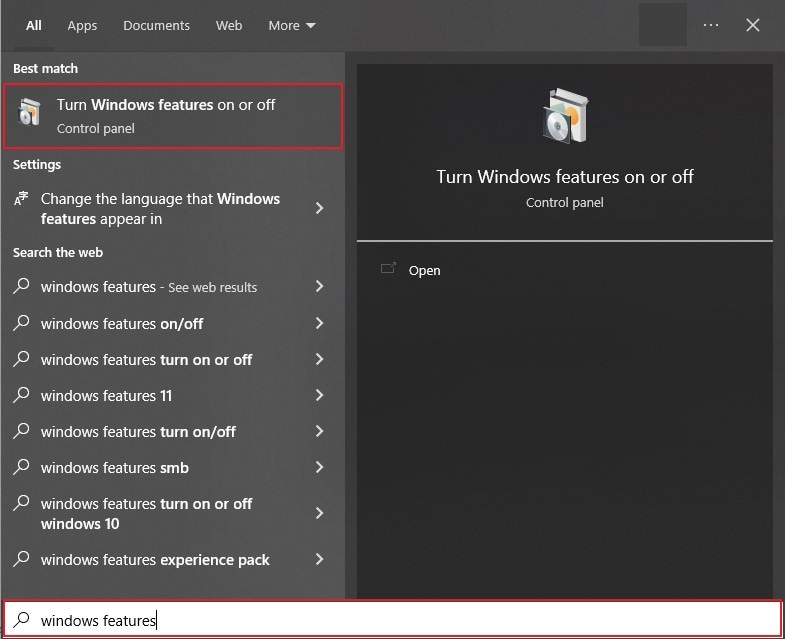Expand the language setting result chevron
This screenshot has width=785, height=639.
coord(319,208)
